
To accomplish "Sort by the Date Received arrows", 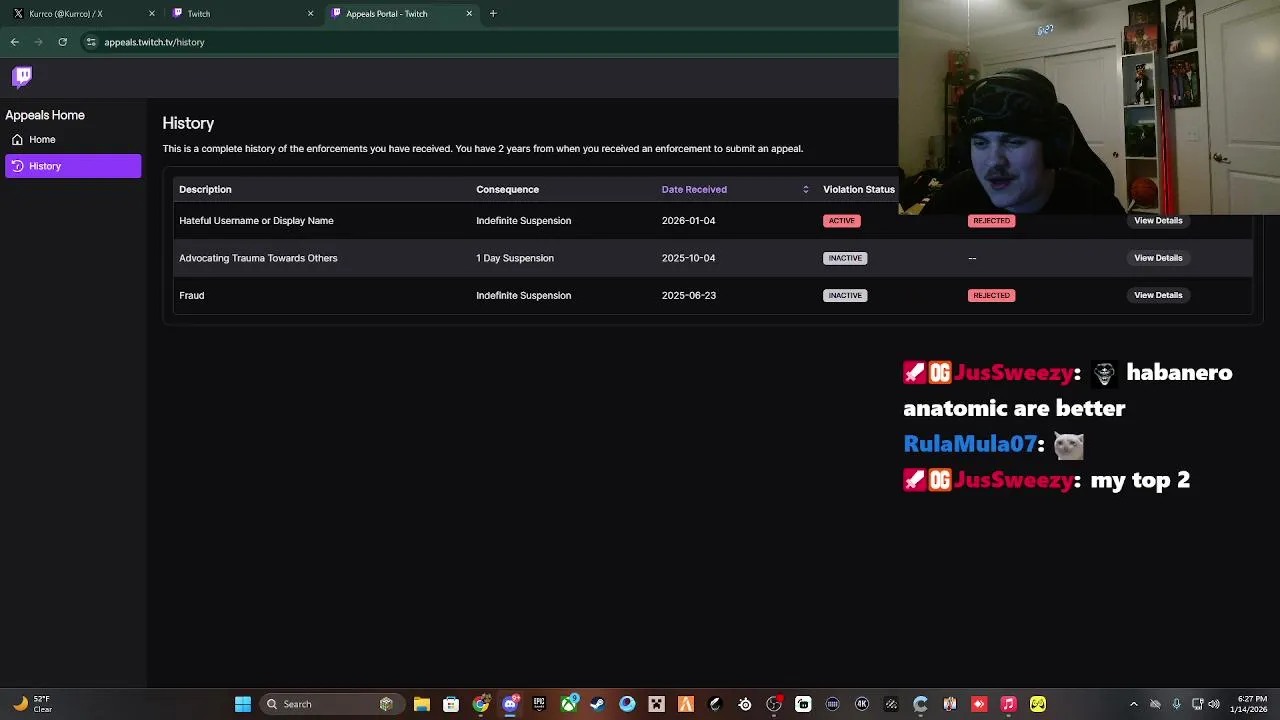I will (805, 189).
